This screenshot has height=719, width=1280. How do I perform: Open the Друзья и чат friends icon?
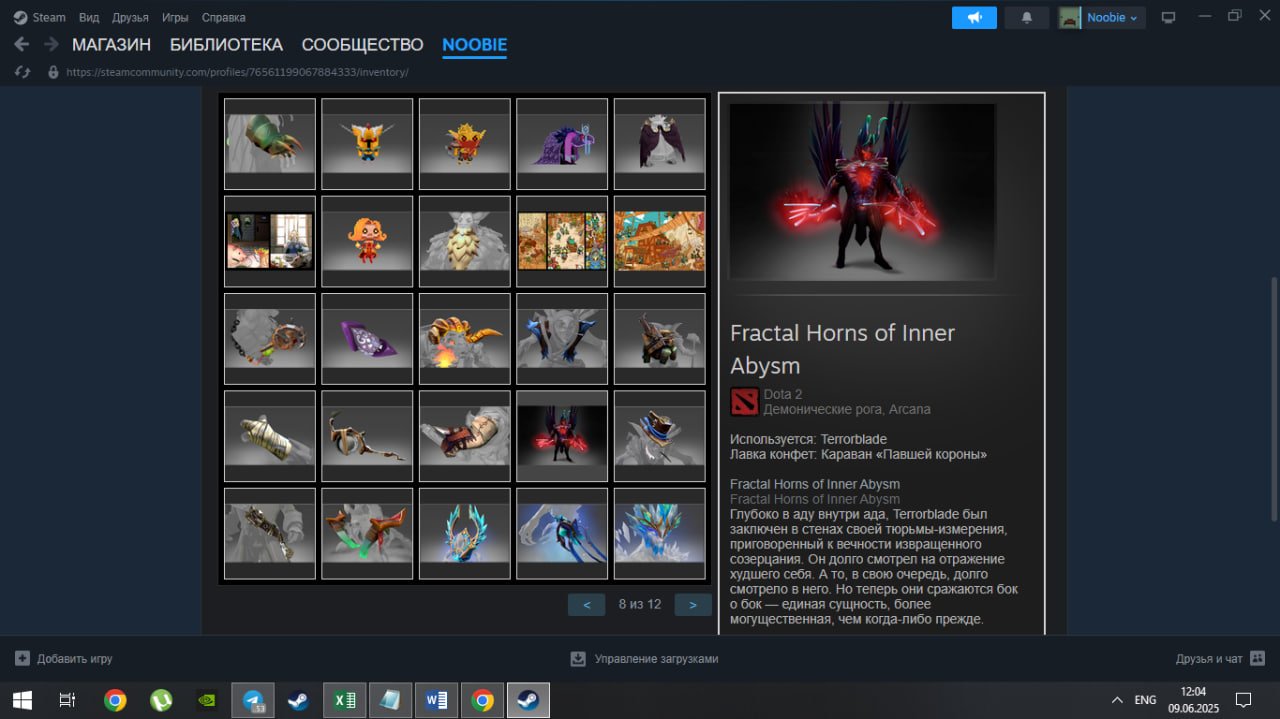(x=1258, y=658)
